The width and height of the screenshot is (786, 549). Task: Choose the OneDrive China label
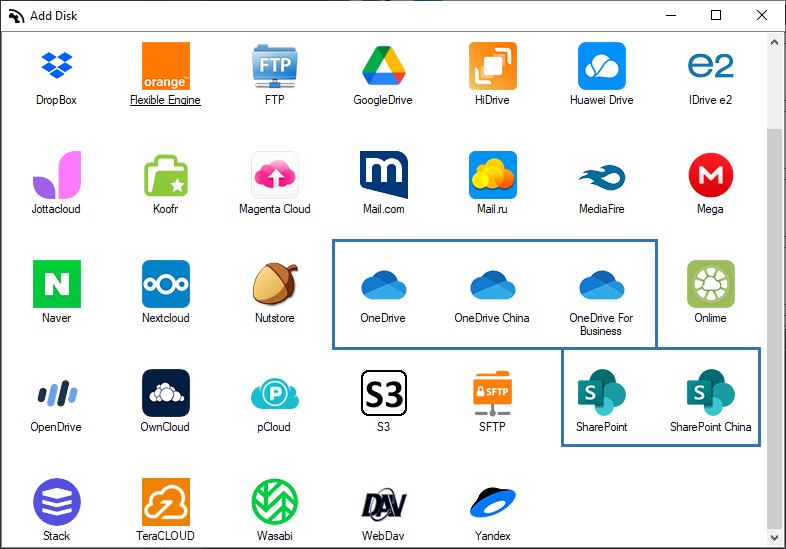point(492,318)
